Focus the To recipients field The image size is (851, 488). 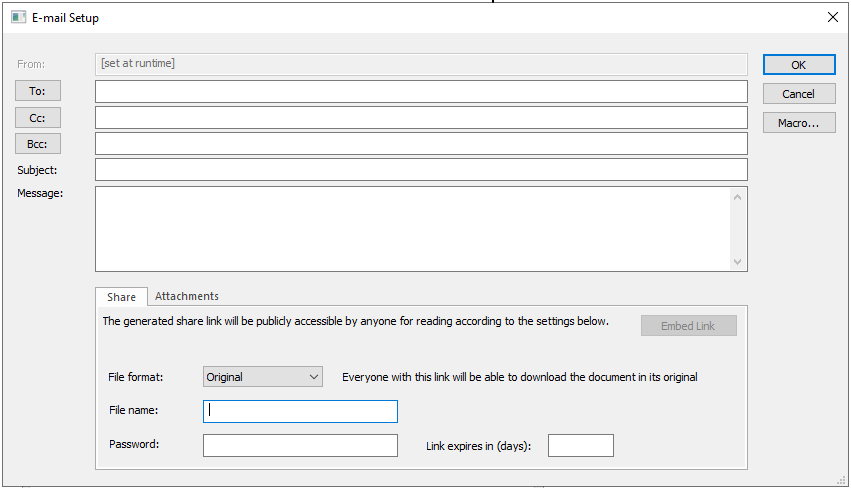421,92
